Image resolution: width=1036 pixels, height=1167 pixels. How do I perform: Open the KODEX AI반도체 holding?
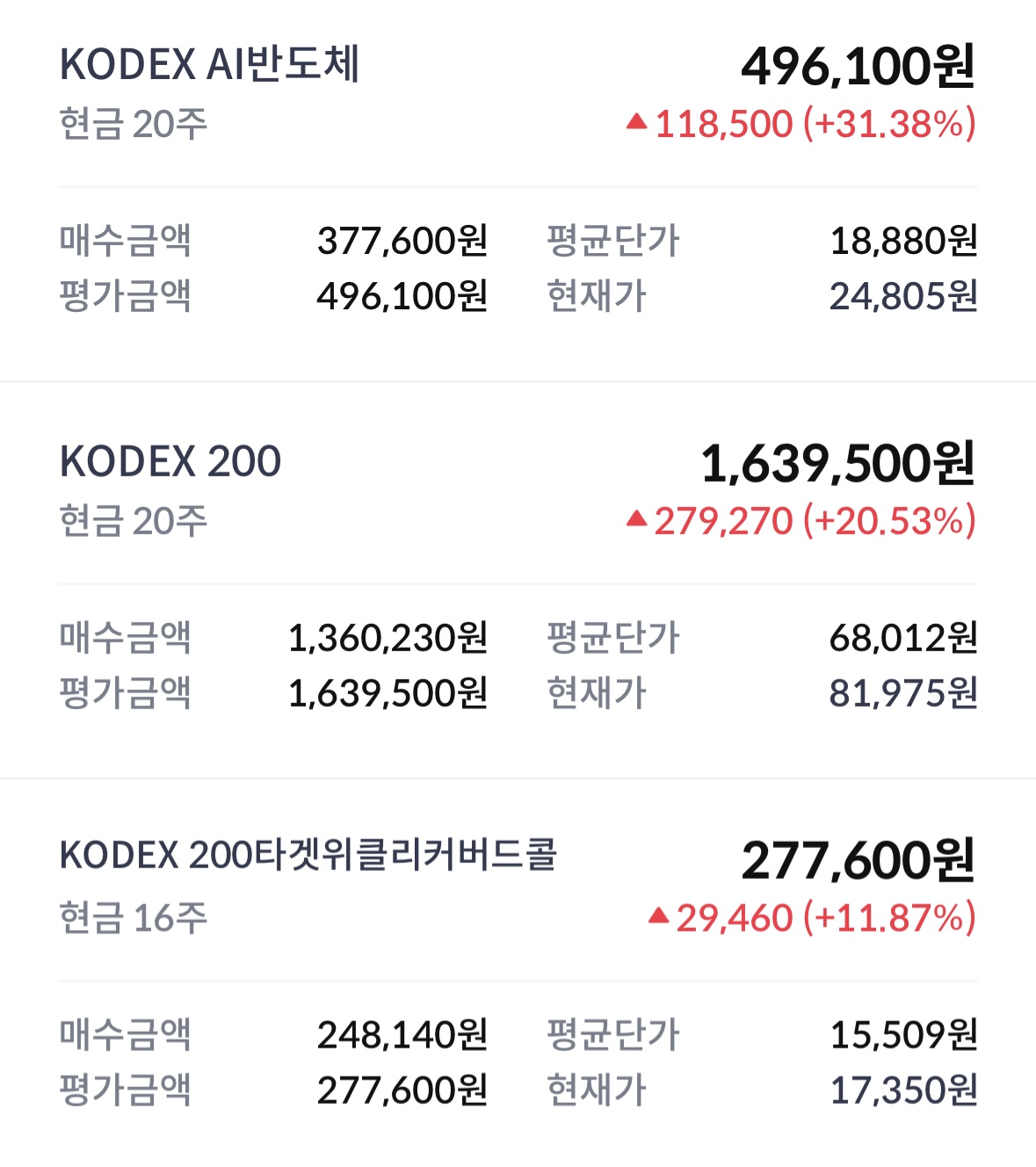[x=209, y=65]
